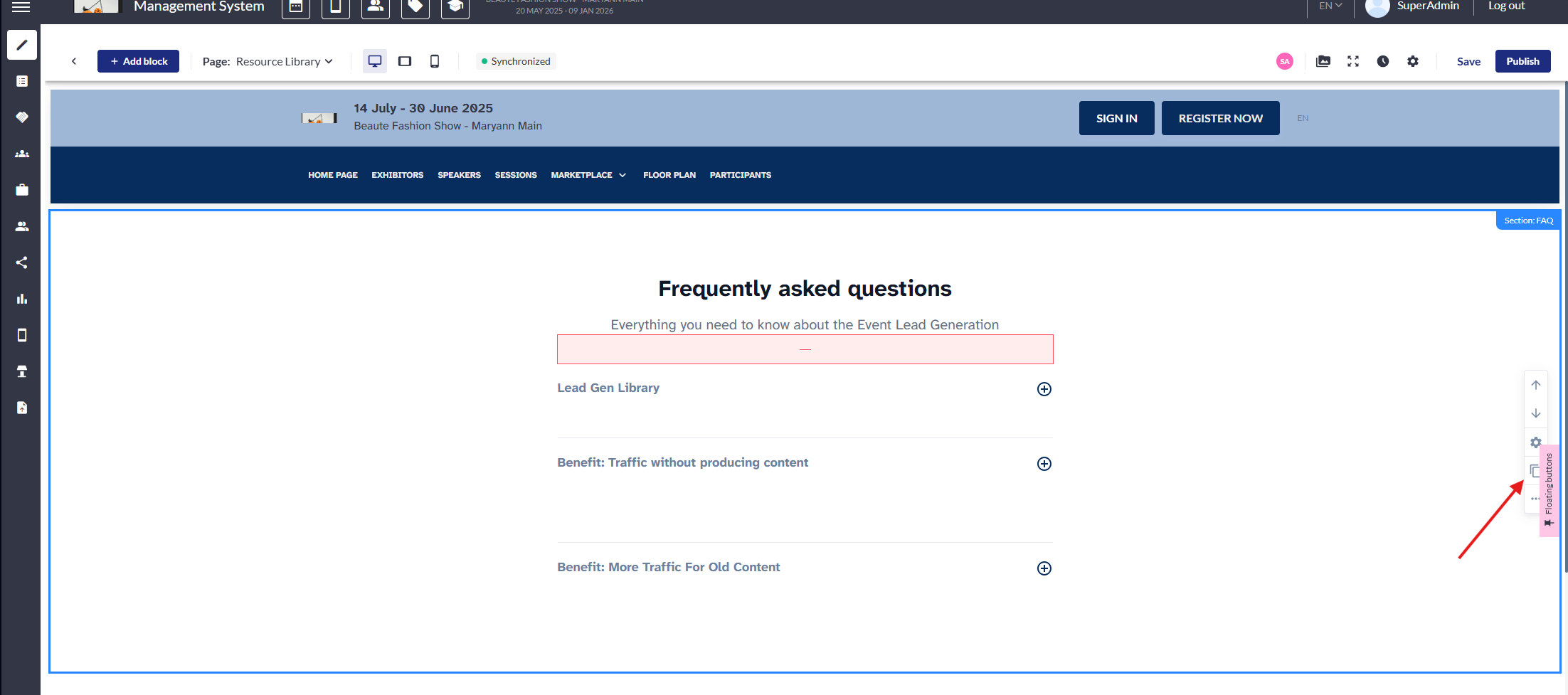Click the FAQ subtitle about Event Lead Generation

coord(805,325)
